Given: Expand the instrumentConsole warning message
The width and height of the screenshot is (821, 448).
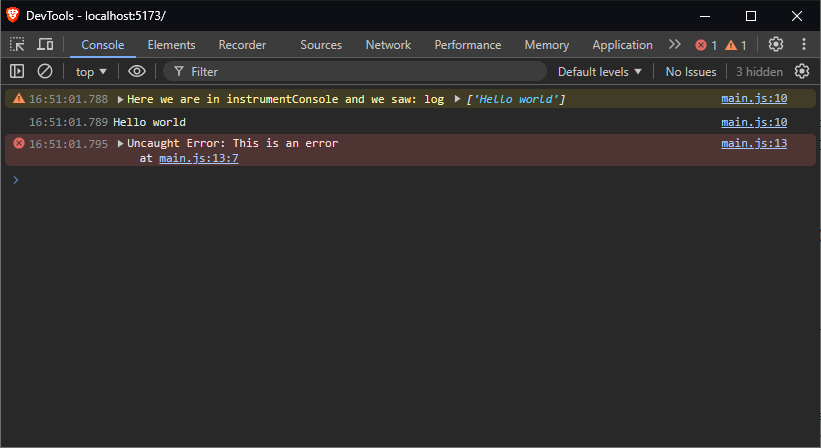Looking at the screenshot, I should (120, 99).
